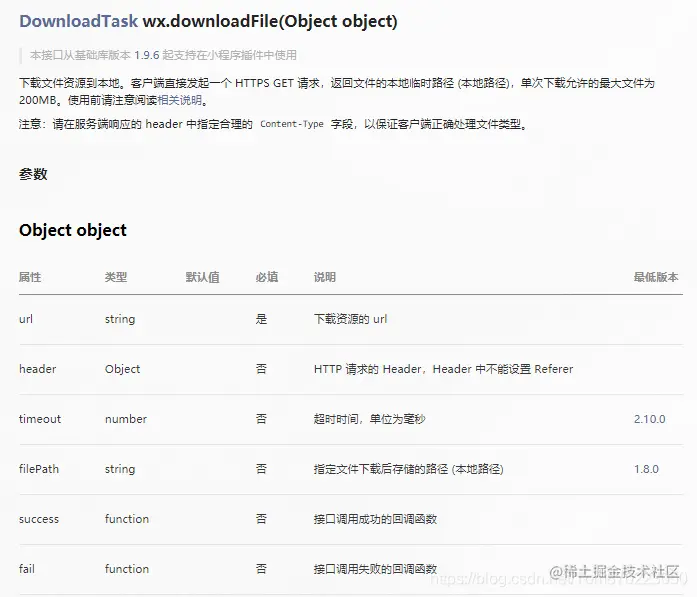This screenshot has width=697, height=597.
Task: Click the Object object subheading
Action: [x=73, y=230]
